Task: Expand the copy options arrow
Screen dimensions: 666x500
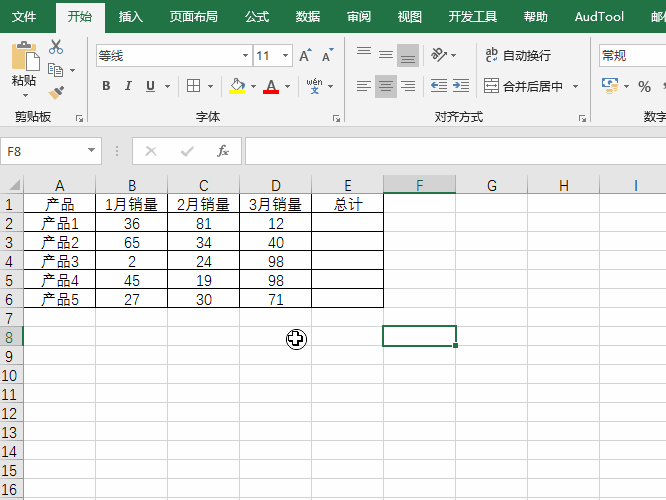Action: click(x=73, y=70)
